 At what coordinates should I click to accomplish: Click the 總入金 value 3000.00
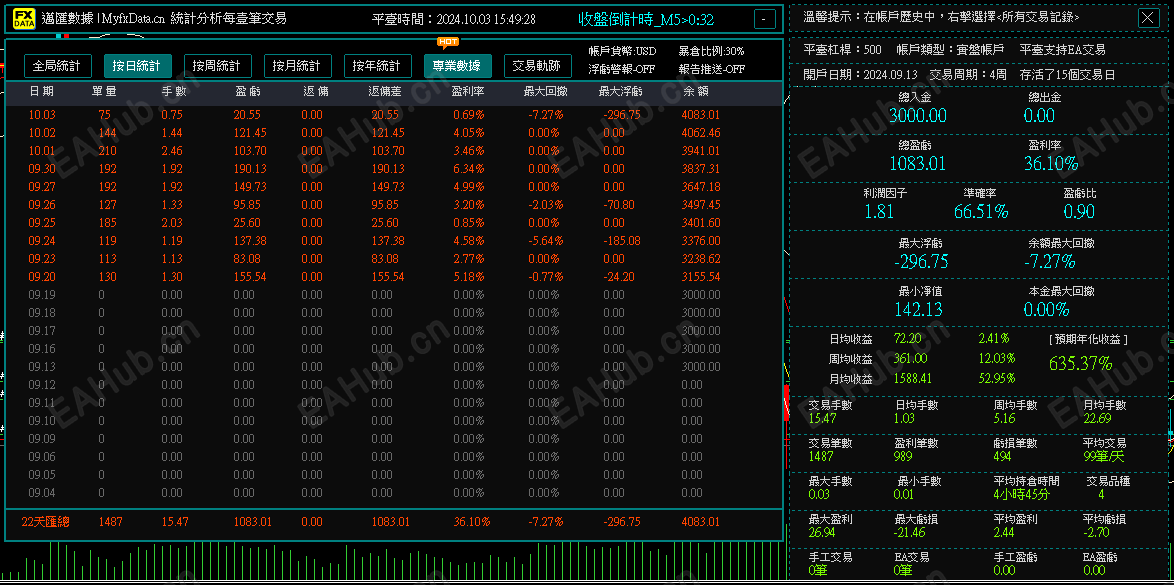[x=917, y=115]
